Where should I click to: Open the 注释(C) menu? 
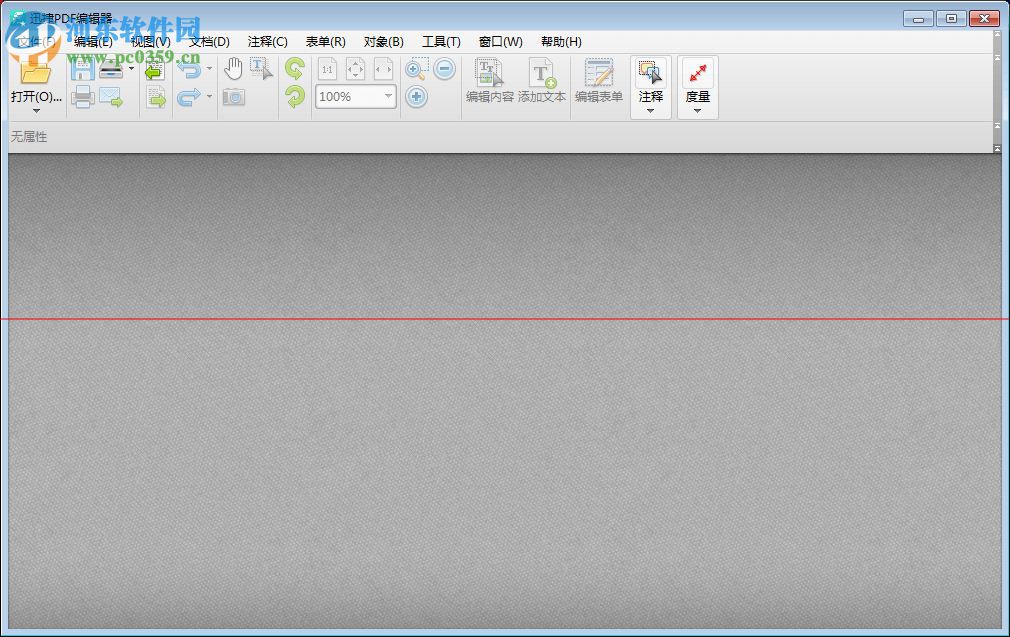click(x=267, y=42)
